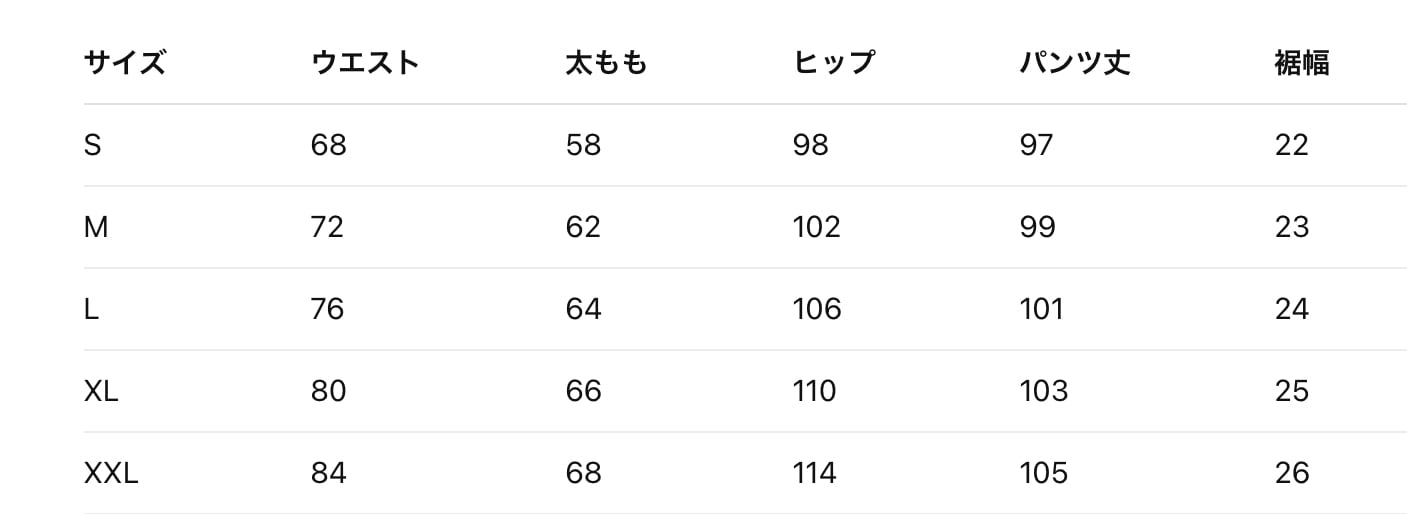Click the ウエスト column header

coord(365,63)
